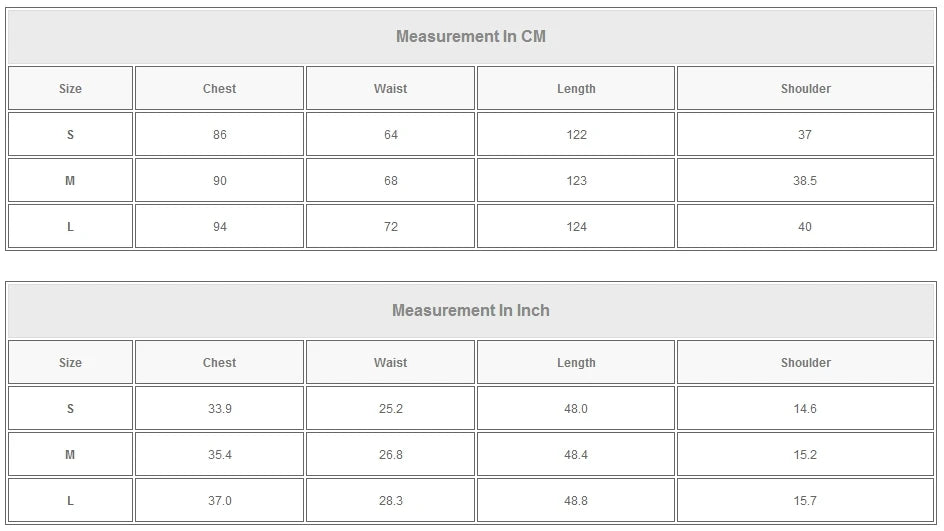Select the size M row label in CM table
The width and height of the screenshot is (944, 531).
(70, 181)
